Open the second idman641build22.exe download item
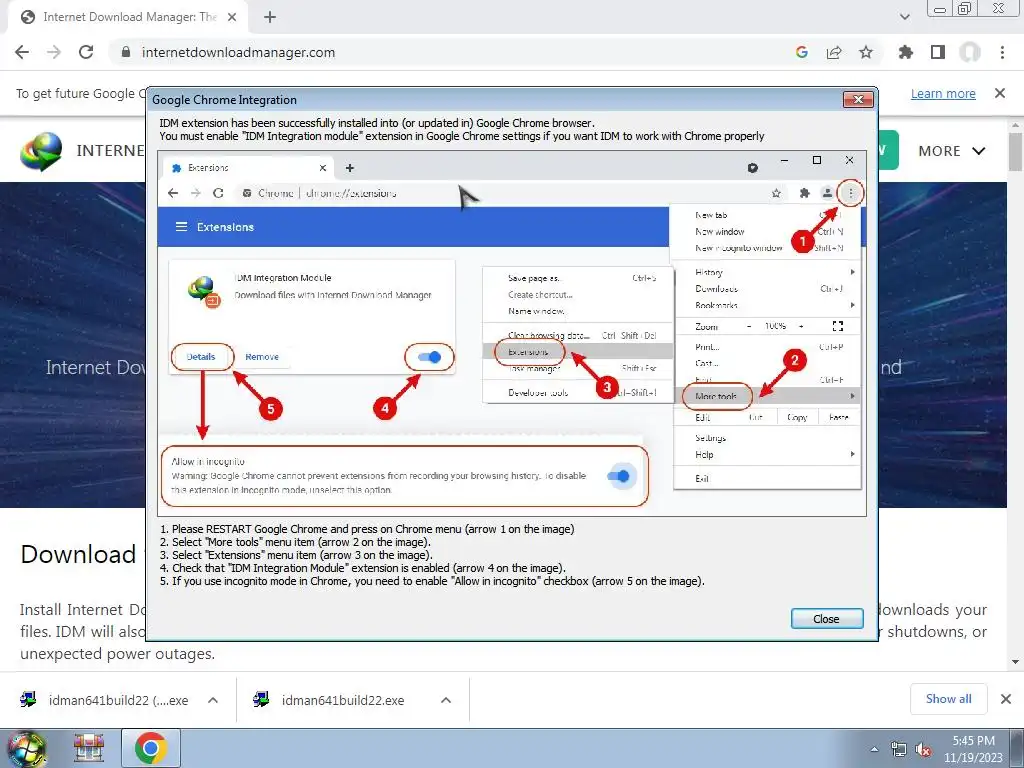 point(332,700)
